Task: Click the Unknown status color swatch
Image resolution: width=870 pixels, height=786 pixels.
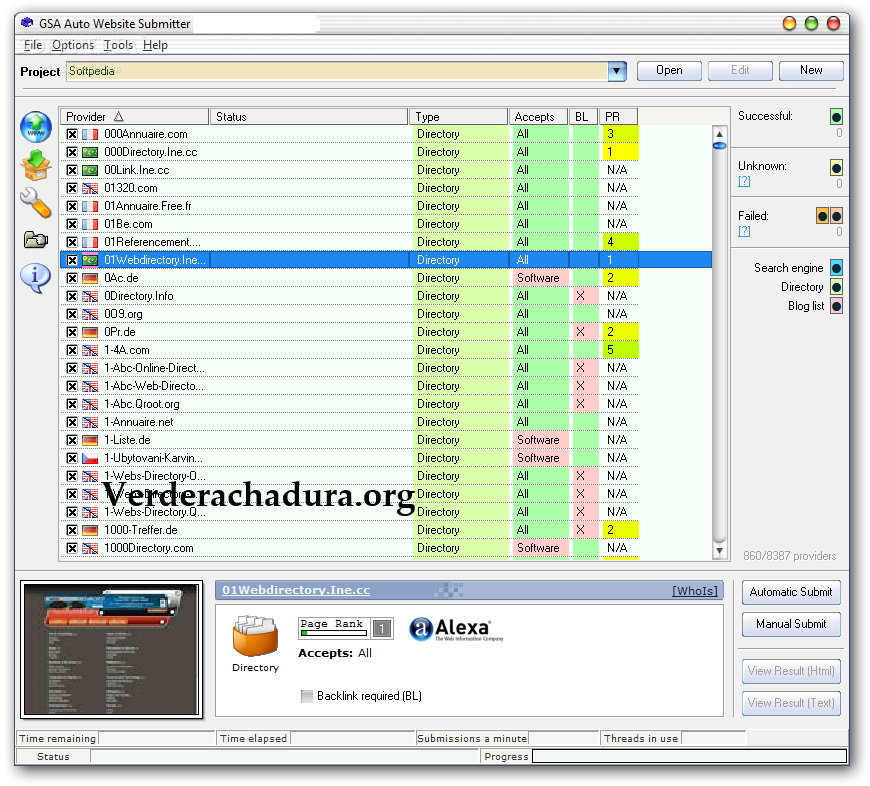Action: click(836, 167)
